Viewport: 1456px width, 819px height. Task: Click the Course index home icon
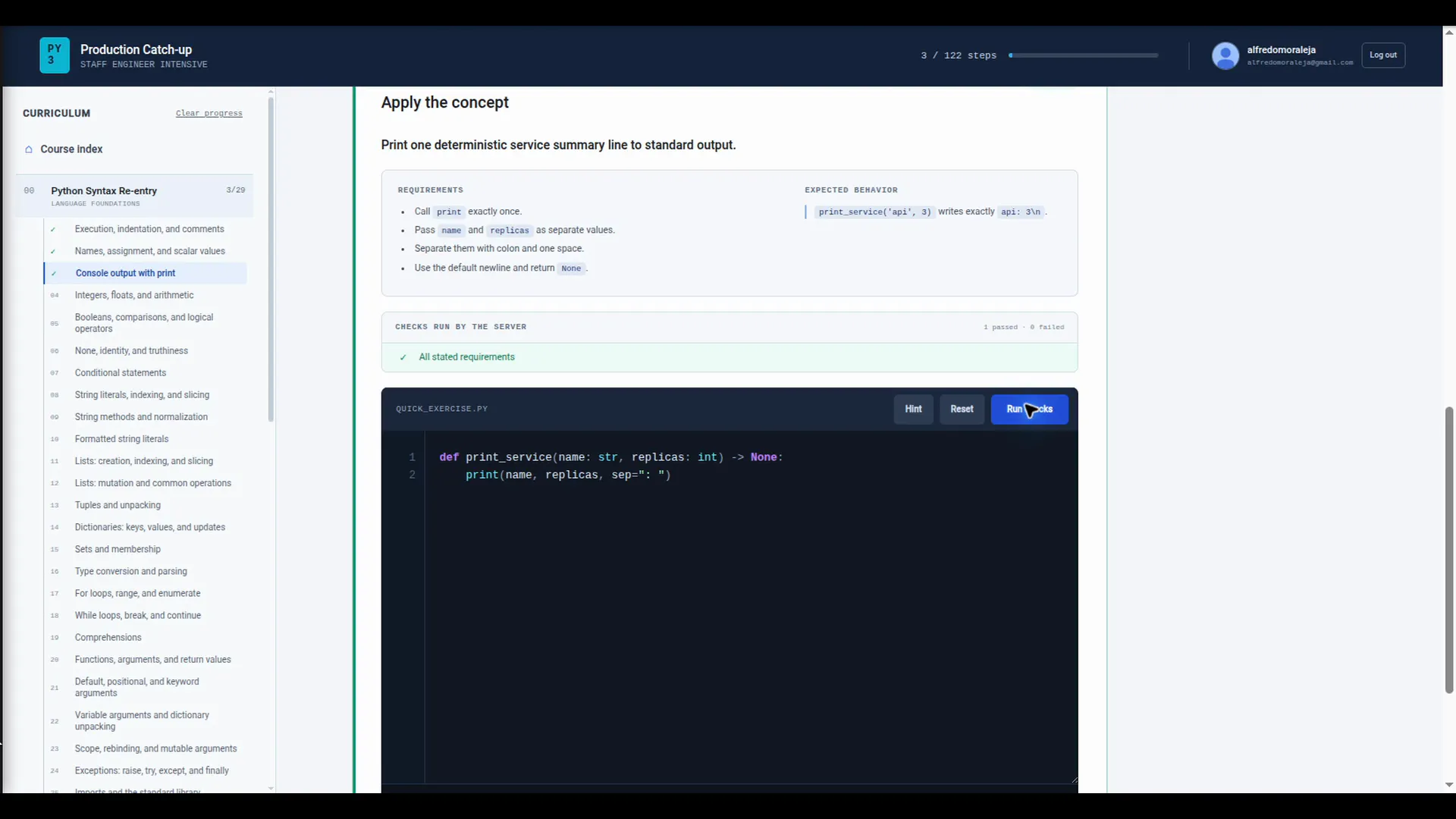click(x=29, y=149)
